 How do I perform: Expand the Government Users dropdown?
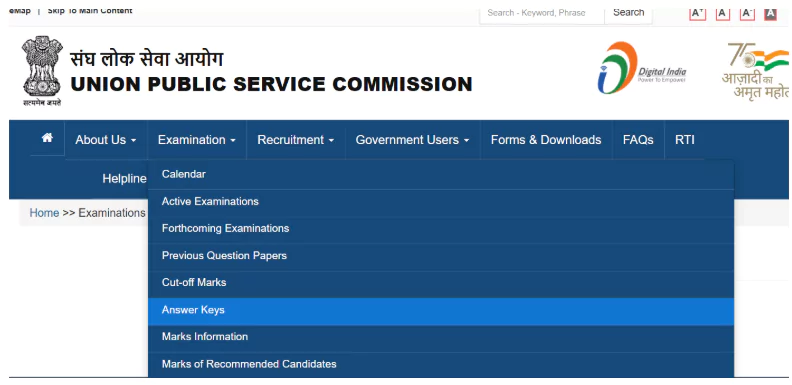click(412, 140)
